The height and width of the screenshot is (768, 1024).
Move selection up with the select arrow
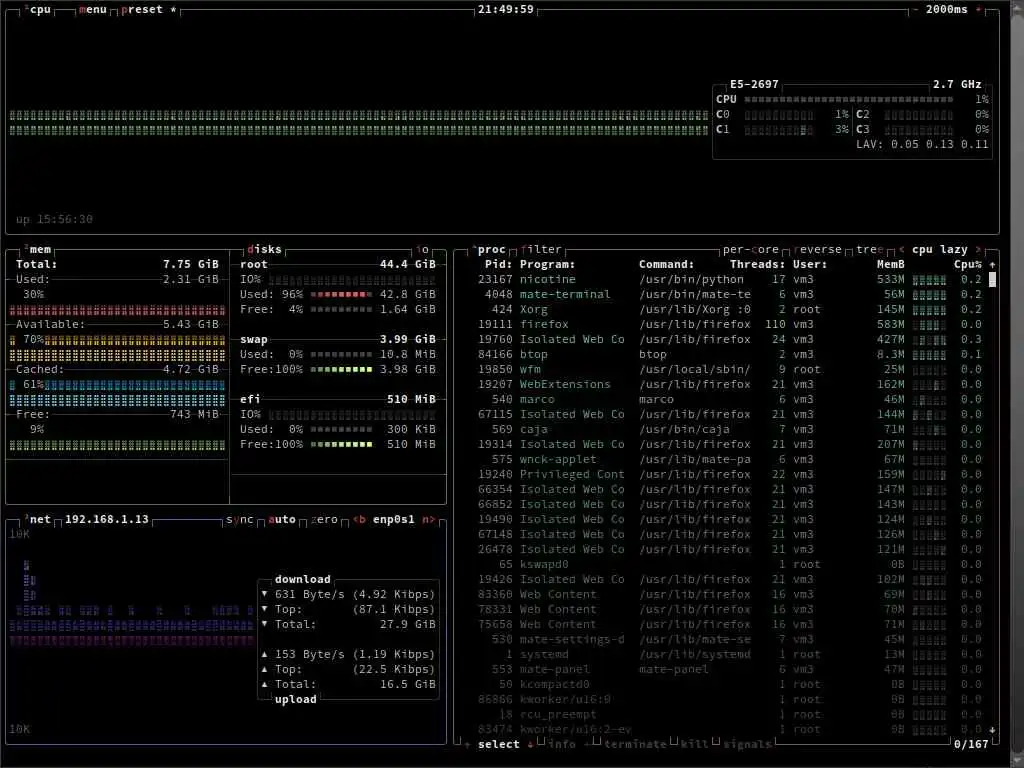[x=467, y=744]
